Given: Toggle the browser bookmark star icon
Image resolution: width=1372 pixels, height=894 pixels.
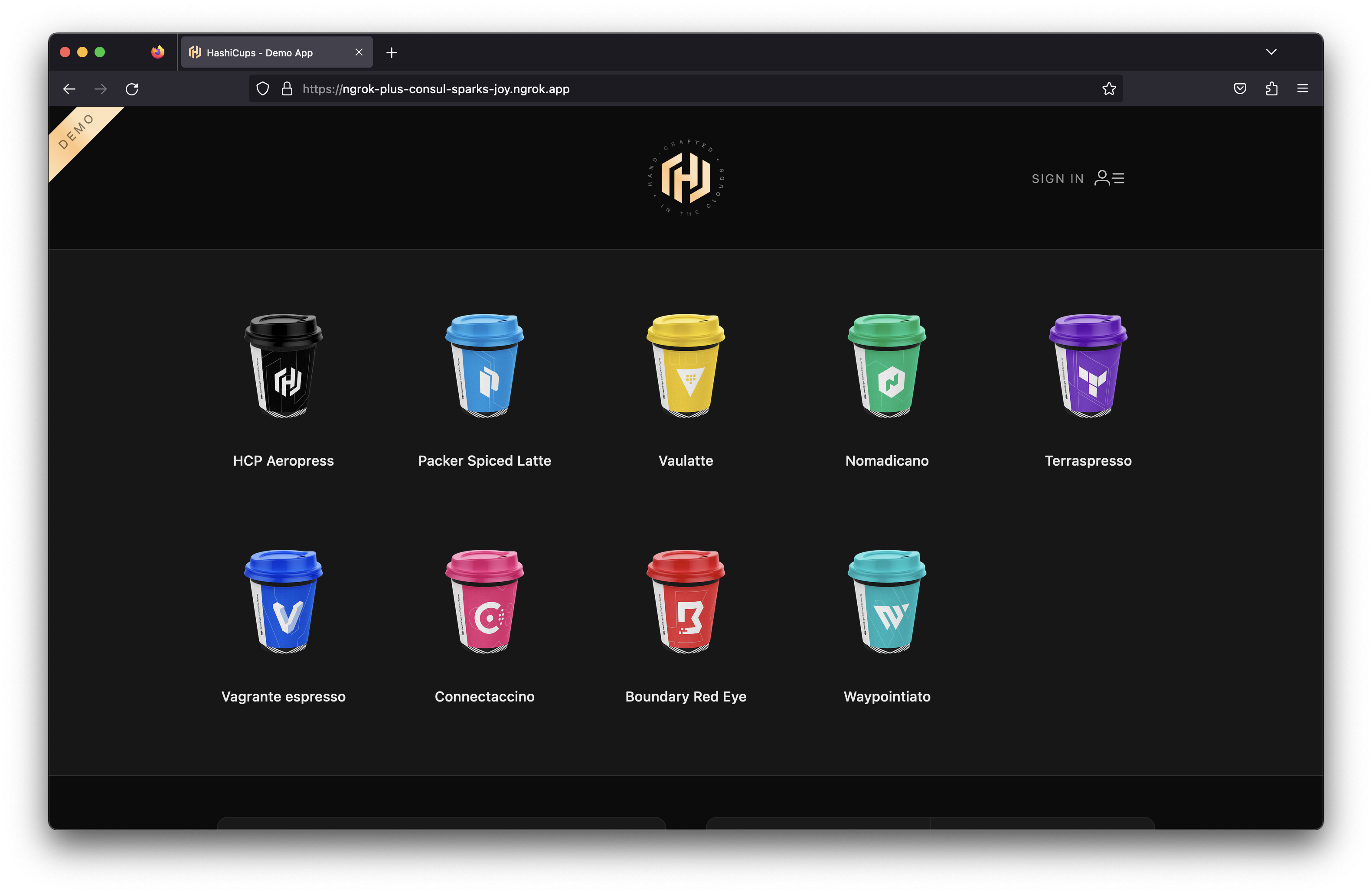Looking at the screenshot, I should pos(1108,89).
